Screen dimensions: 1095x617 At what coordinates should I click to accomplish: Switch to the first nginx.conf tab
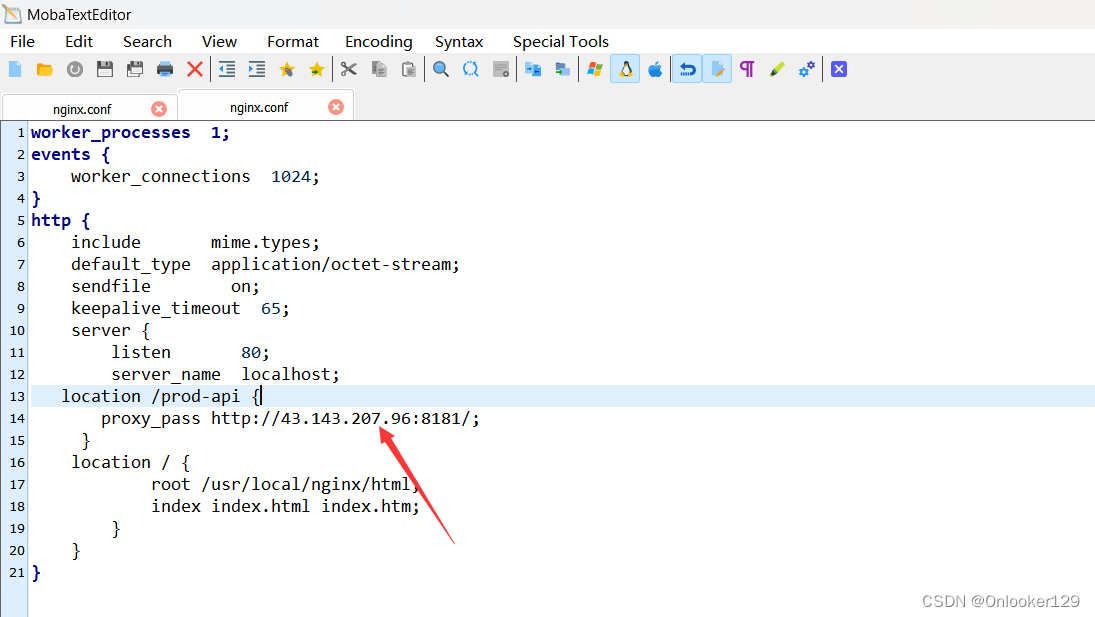pyautogui.click(x=82, y=109)
